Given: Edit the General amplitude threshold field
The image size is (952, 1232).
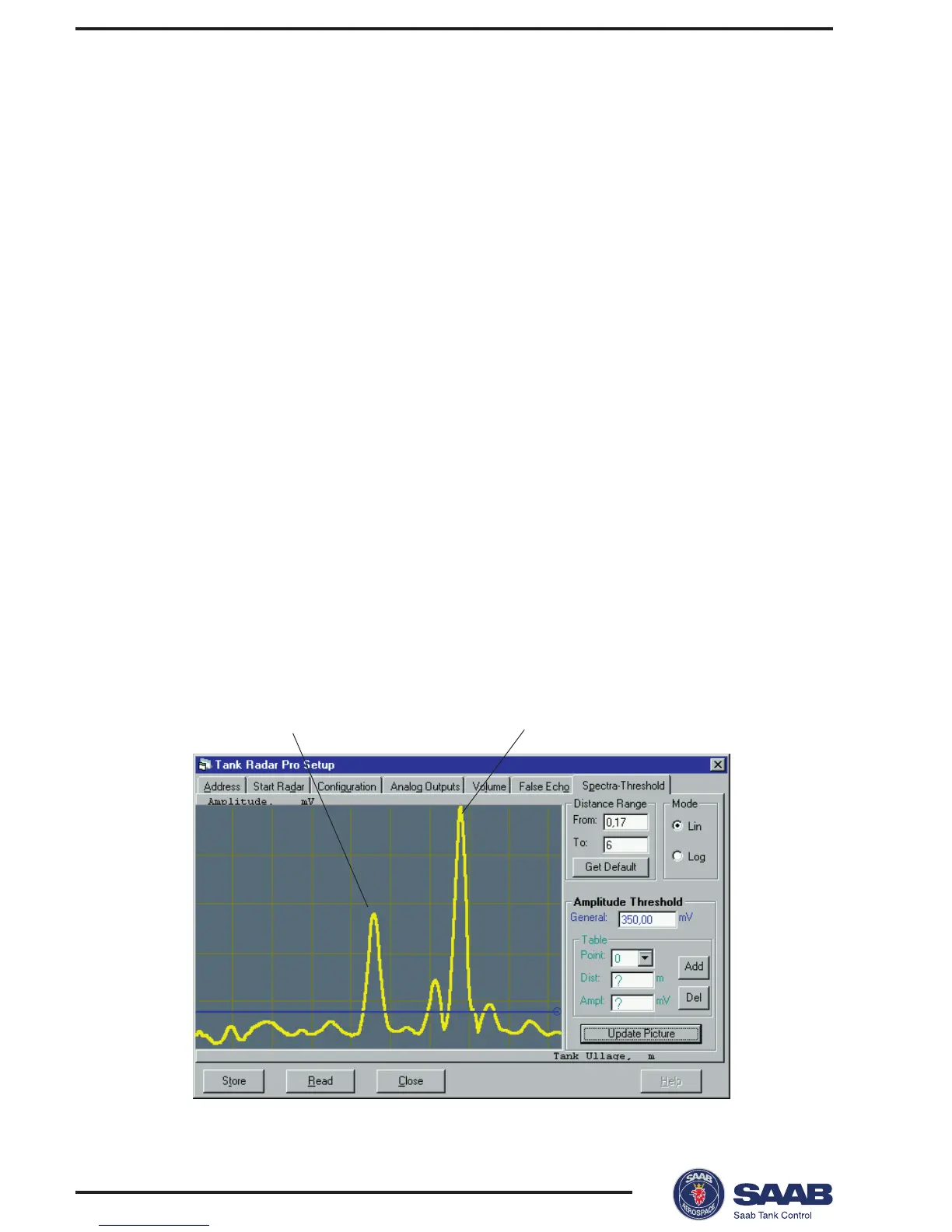Looking at the screenshot, I should 647,919.
